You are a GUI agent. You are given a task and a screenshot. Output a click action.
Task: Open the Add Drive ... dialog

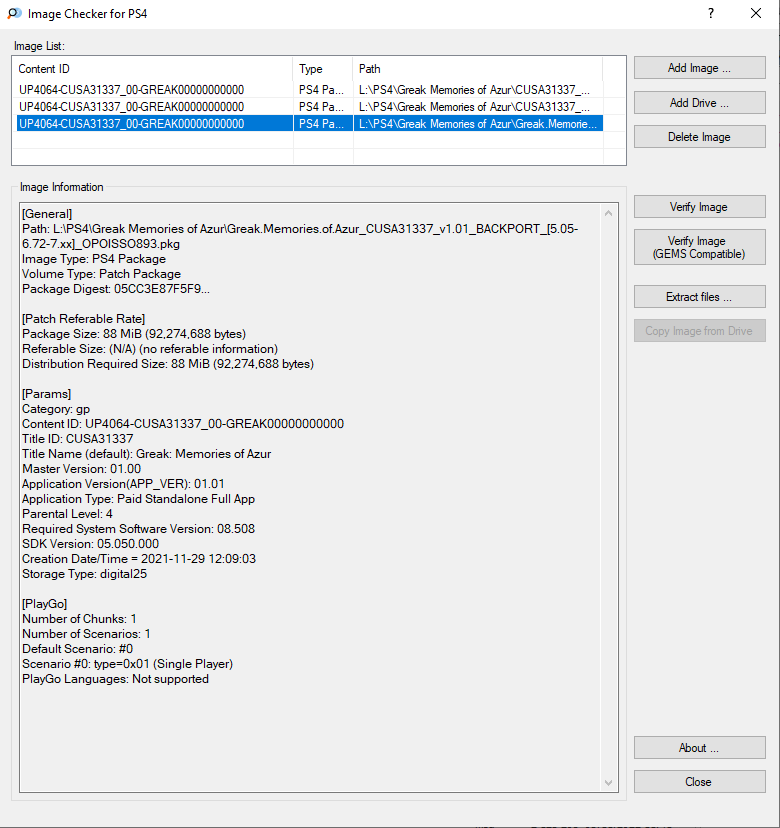(x=699, y=102)
